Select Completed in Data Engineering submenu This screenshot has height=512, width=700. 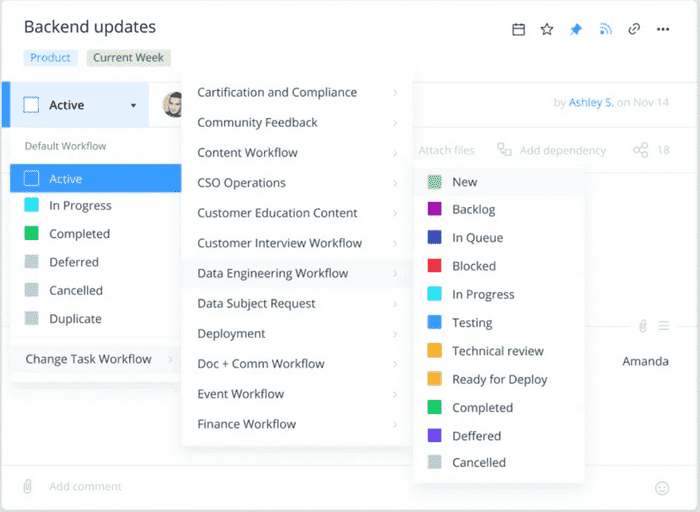coord(499,408)
